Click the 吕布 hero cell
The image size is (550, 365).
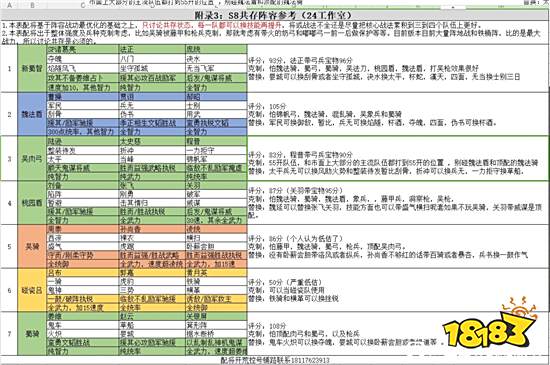[x=82, y=273]
